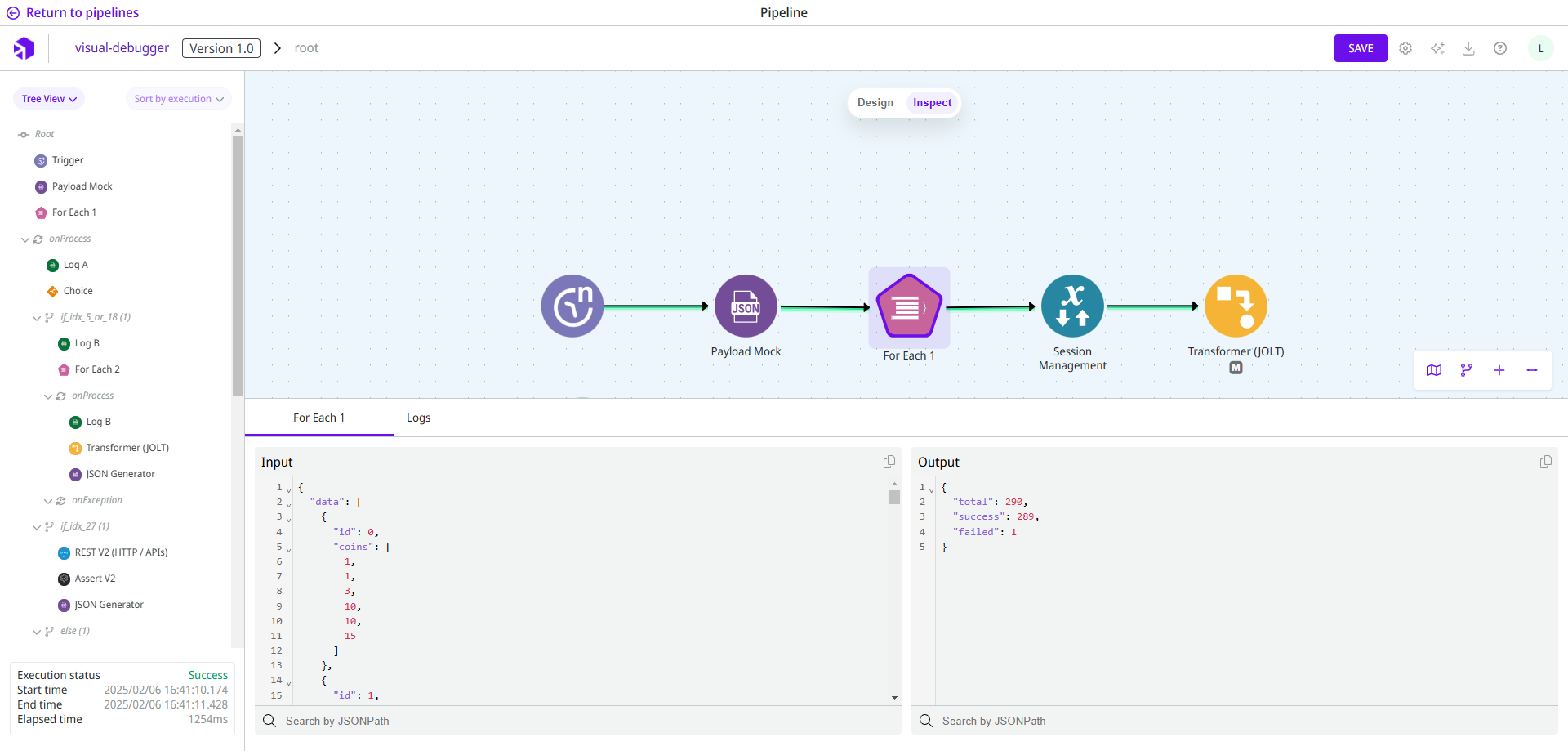Open Sort by execution dropdown
Viewport: 1568px width, 751px height.
178,99
